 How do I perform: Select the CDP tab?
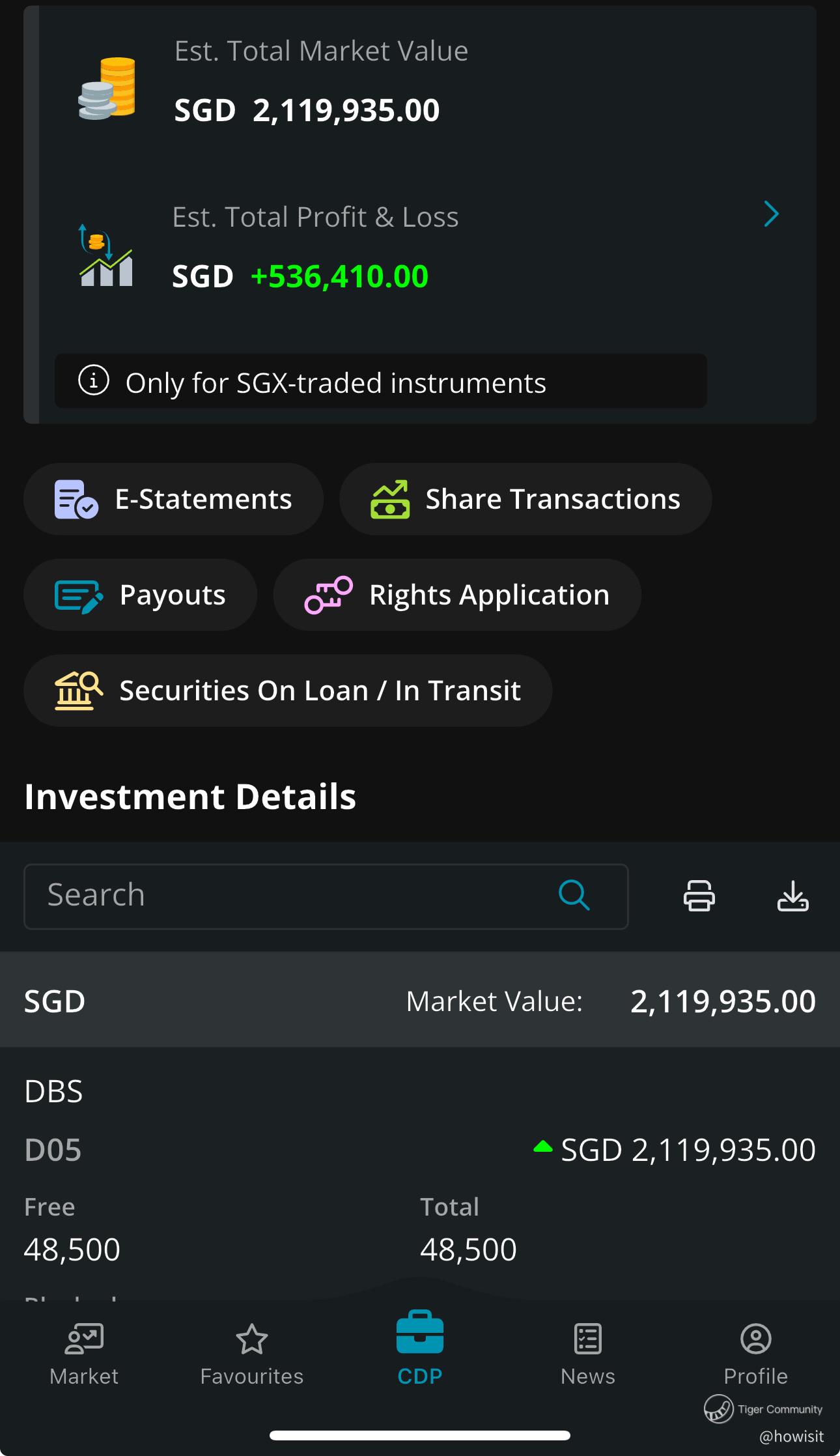[420, 1350]
